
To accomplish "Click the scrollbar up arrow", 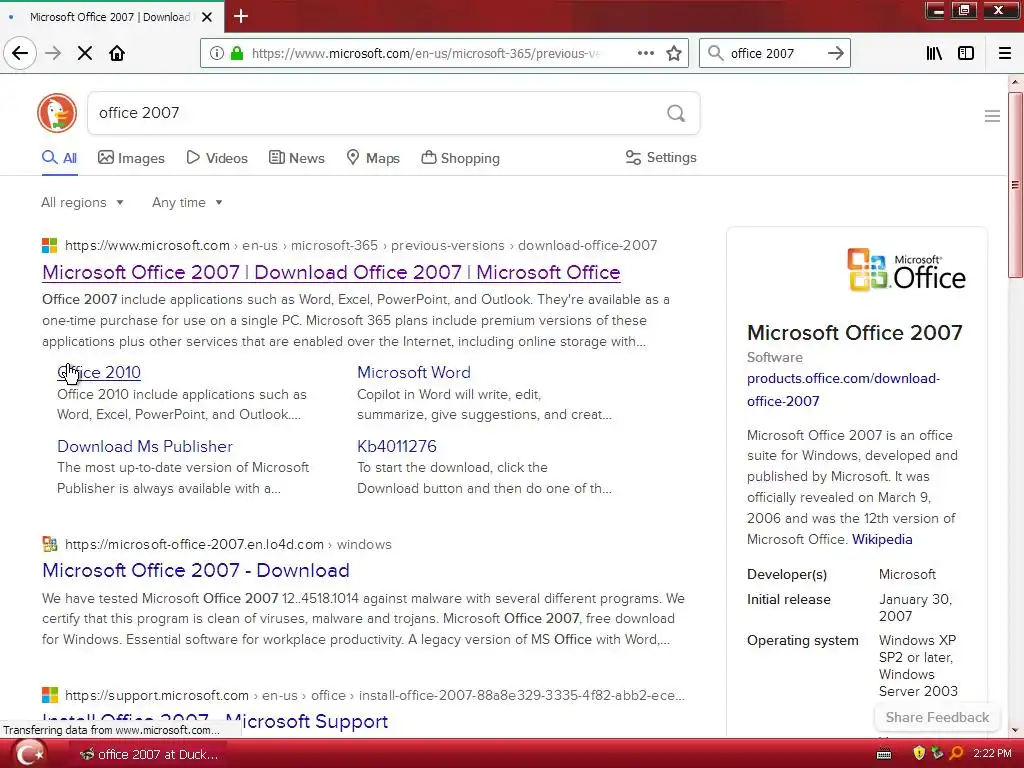I will pos(1015,82).
